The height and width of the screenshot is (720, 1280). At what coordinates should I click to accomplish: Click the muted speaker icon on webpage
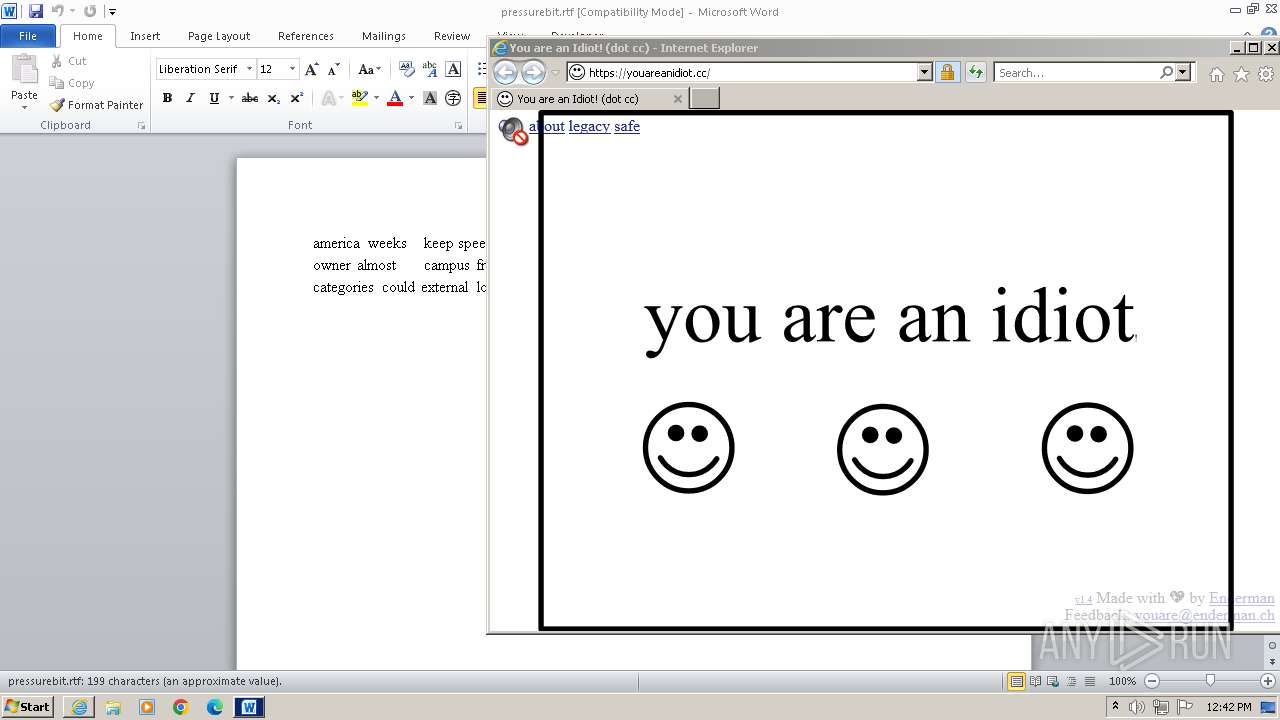coord(513,131)
